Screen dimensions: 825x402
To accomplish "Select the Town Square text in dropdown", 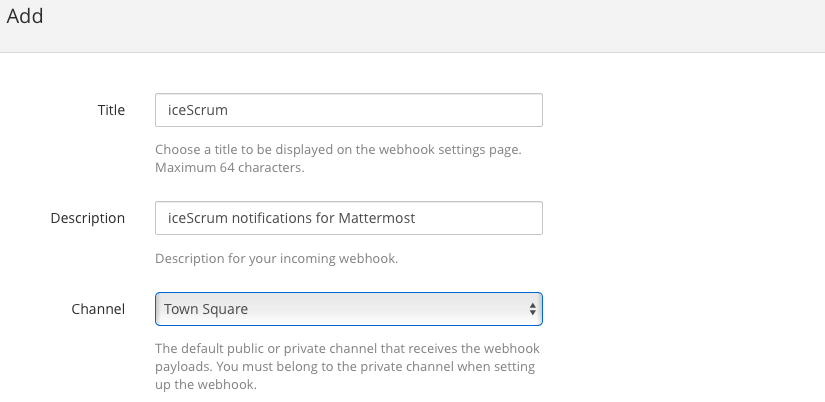I will tap(206, 309).
